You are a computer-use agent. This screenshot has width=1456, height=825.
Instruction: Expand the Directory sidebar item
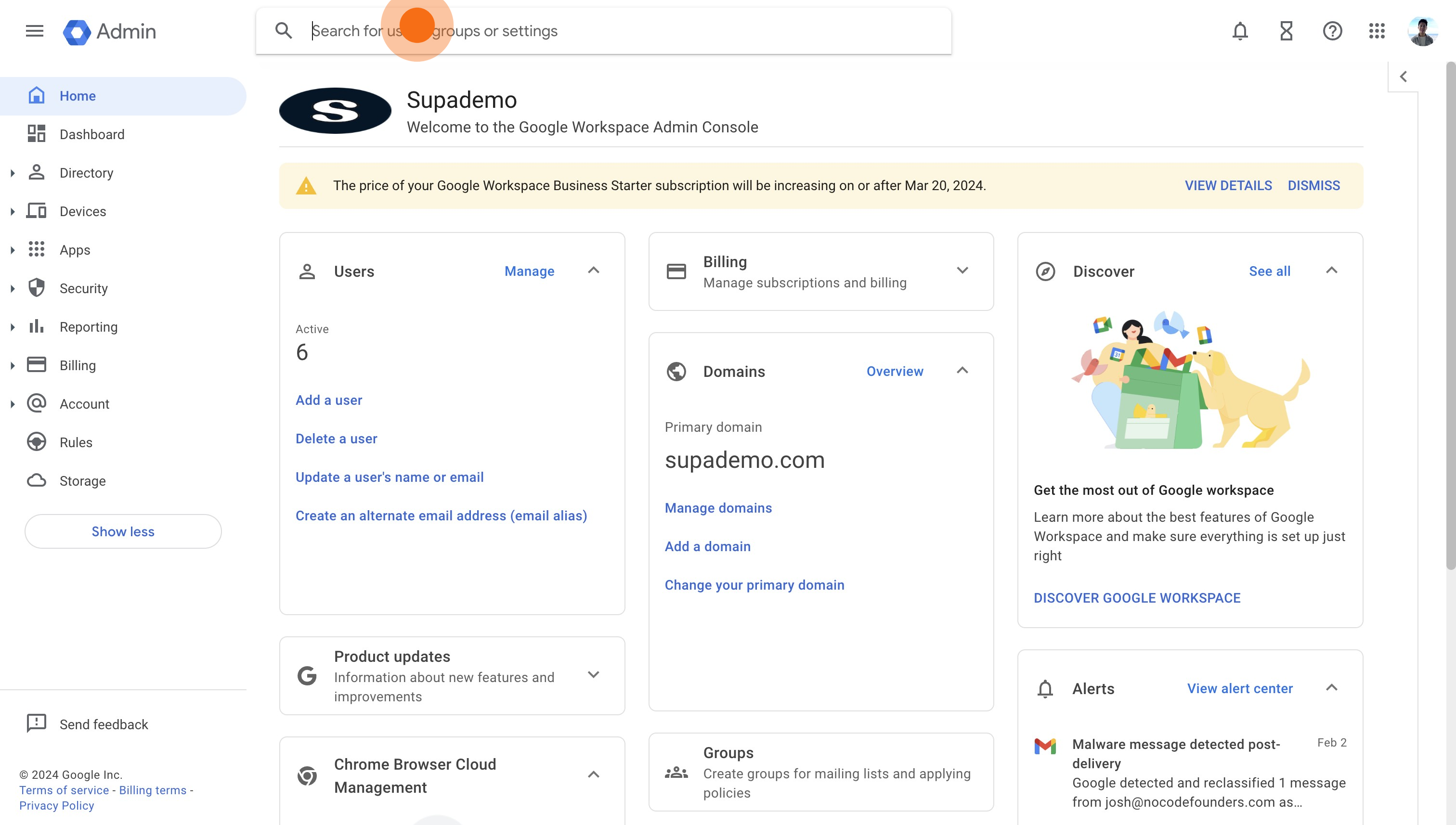[x=13, y=173]
